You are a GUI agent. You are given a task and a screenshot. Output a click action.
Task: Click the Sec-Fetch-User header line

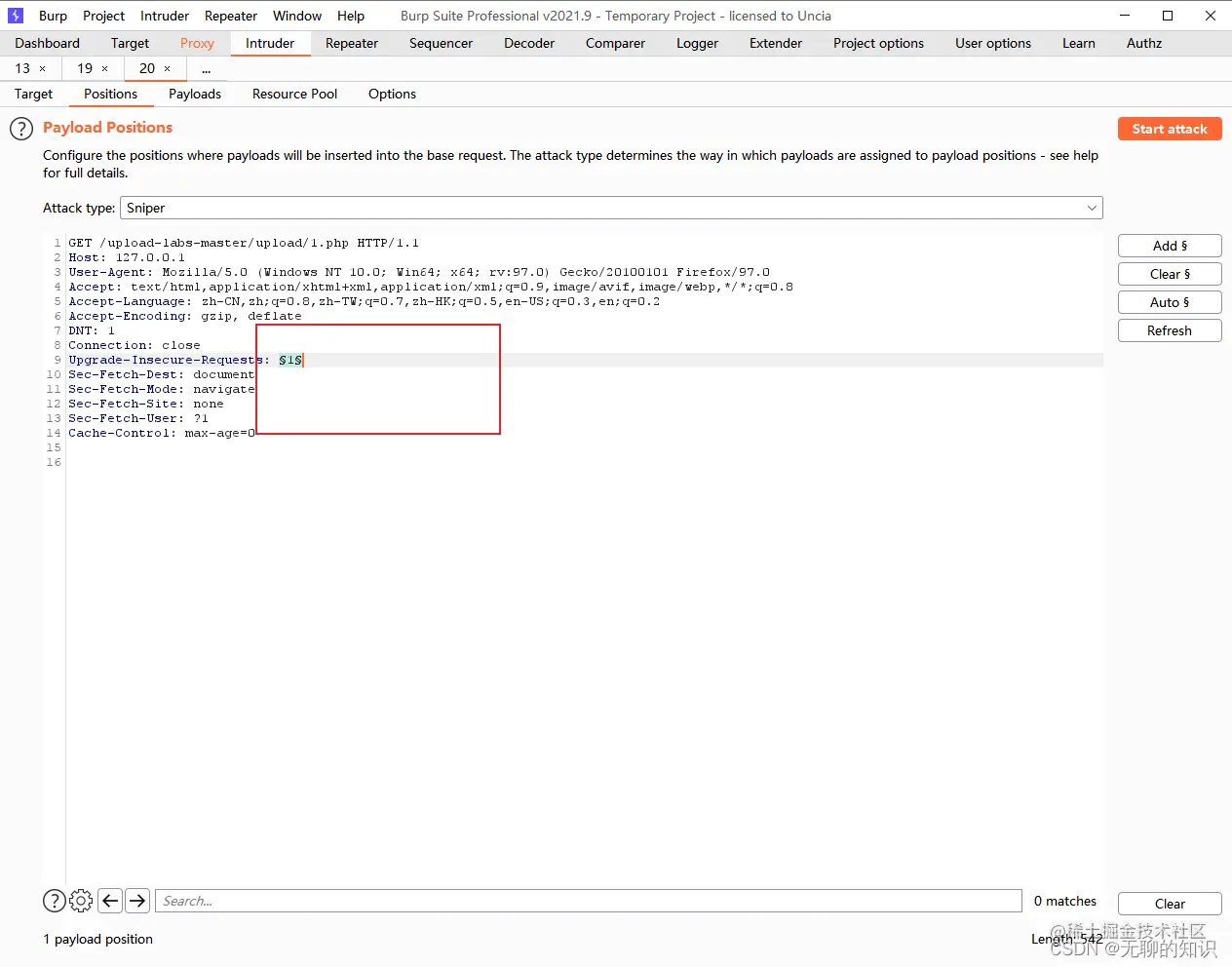coord(138,418)
